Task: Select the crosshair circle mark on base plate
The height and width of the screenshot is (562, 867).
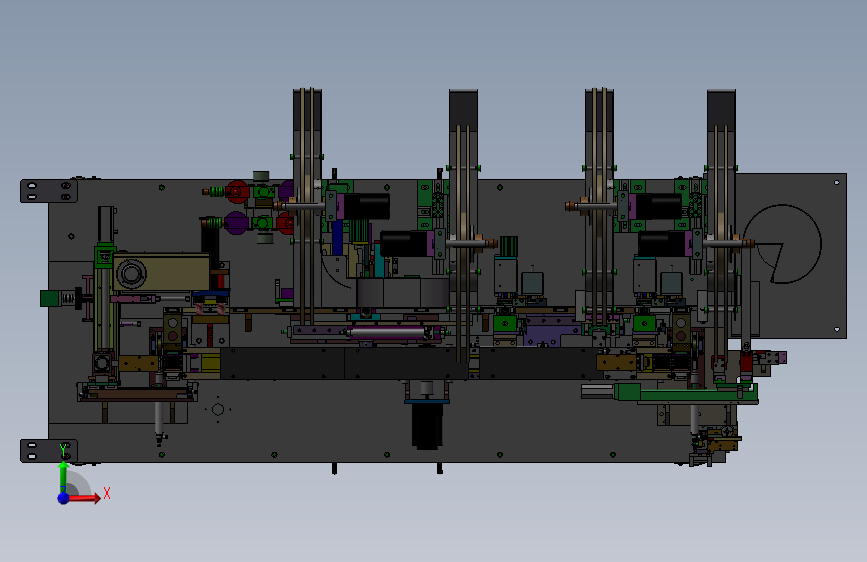Action: click(x=218, y=409)
